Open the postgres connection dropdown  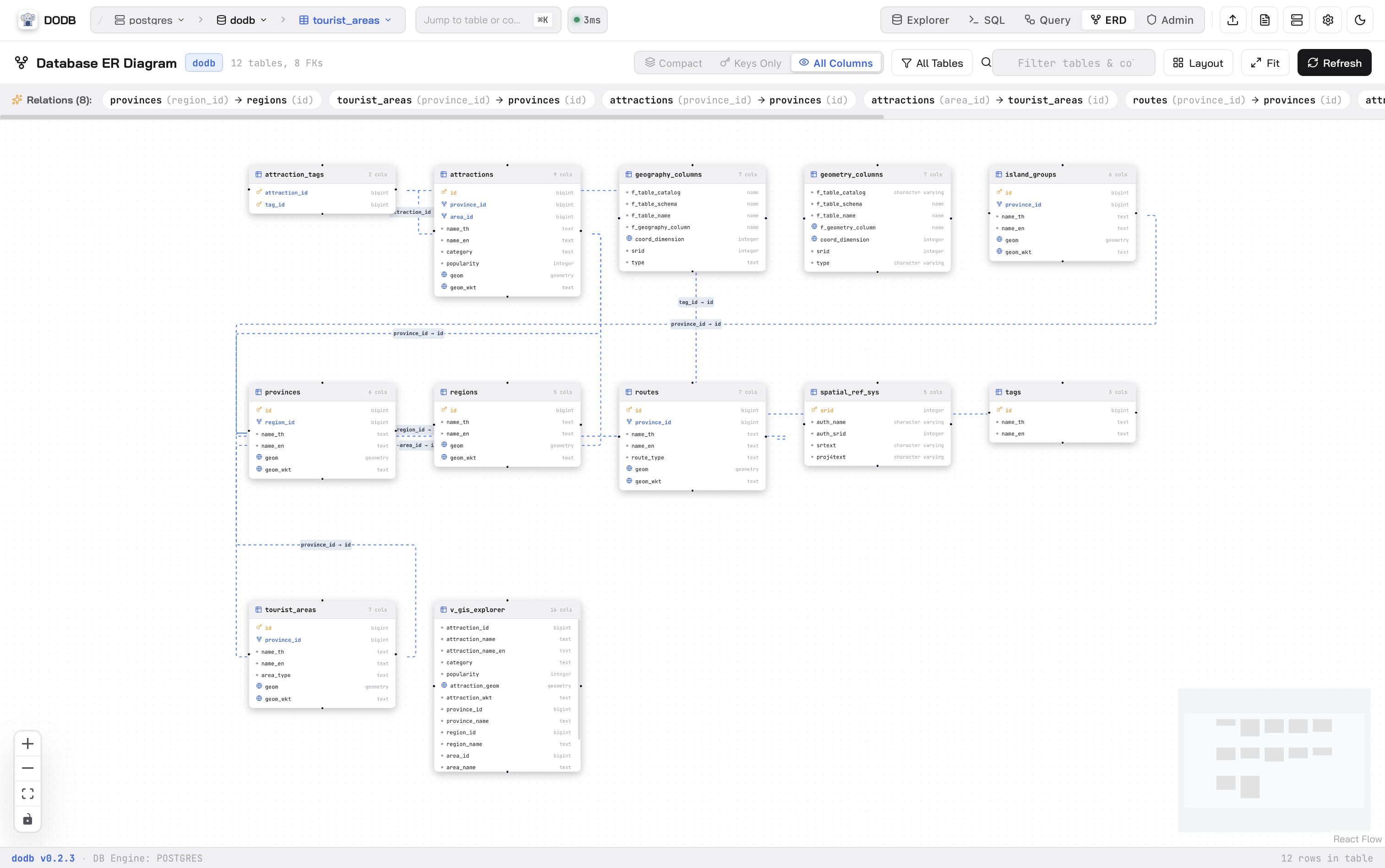pos(149,20)
